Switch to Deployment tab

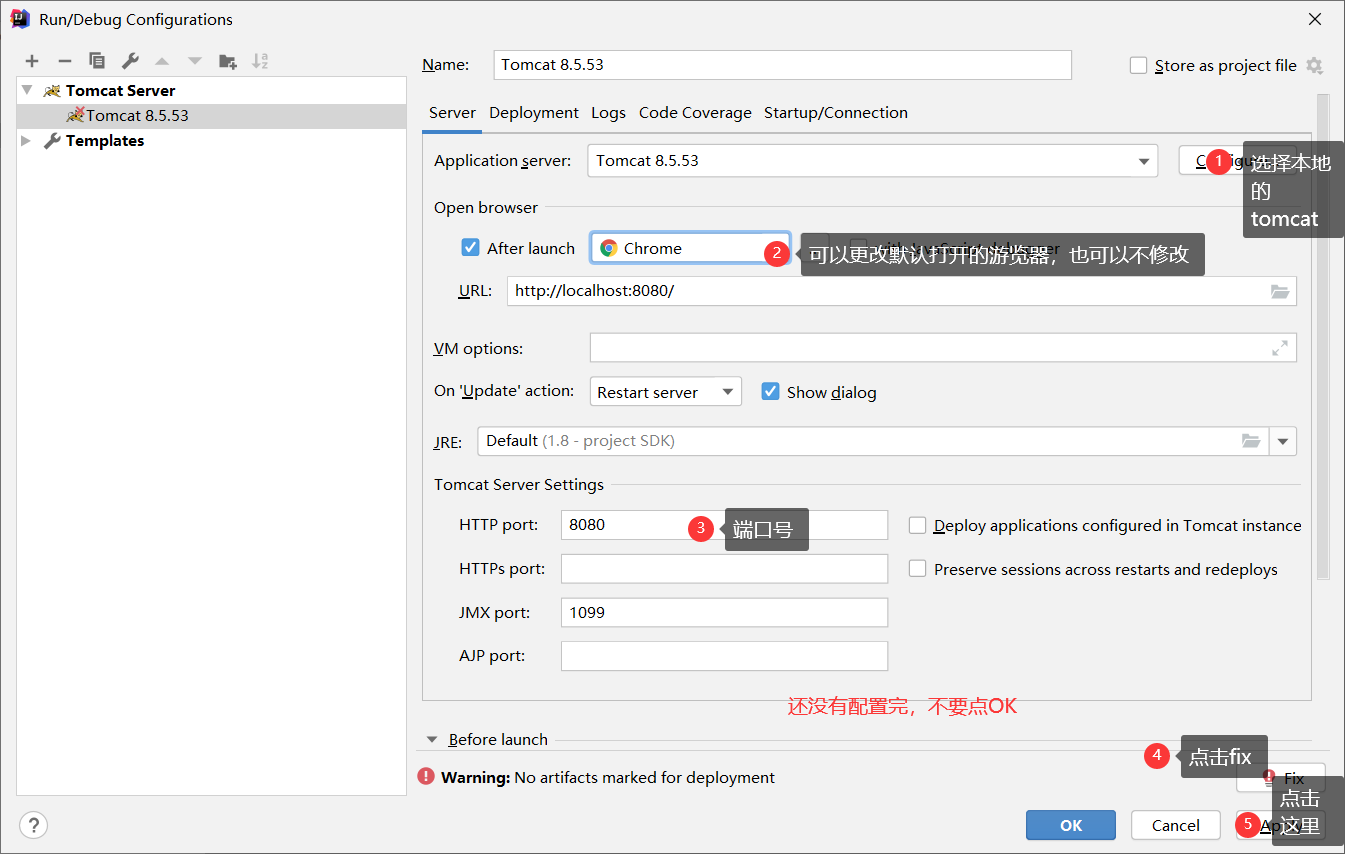tap(534, 113)
